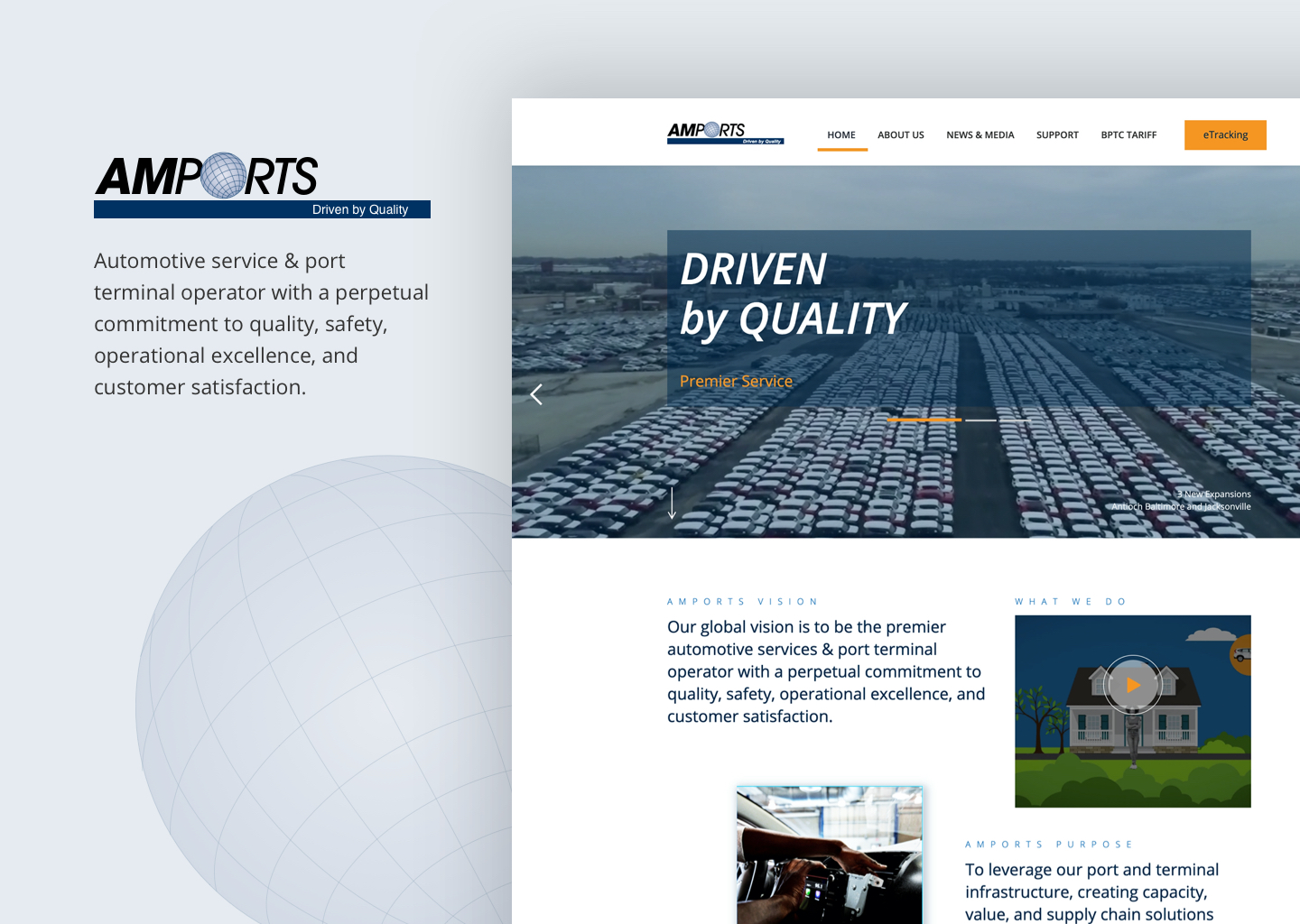Viewport: 1300px width, 924px height.
Task: Click the downward scroll arrow on the hero banner
Action: point(672,505)
